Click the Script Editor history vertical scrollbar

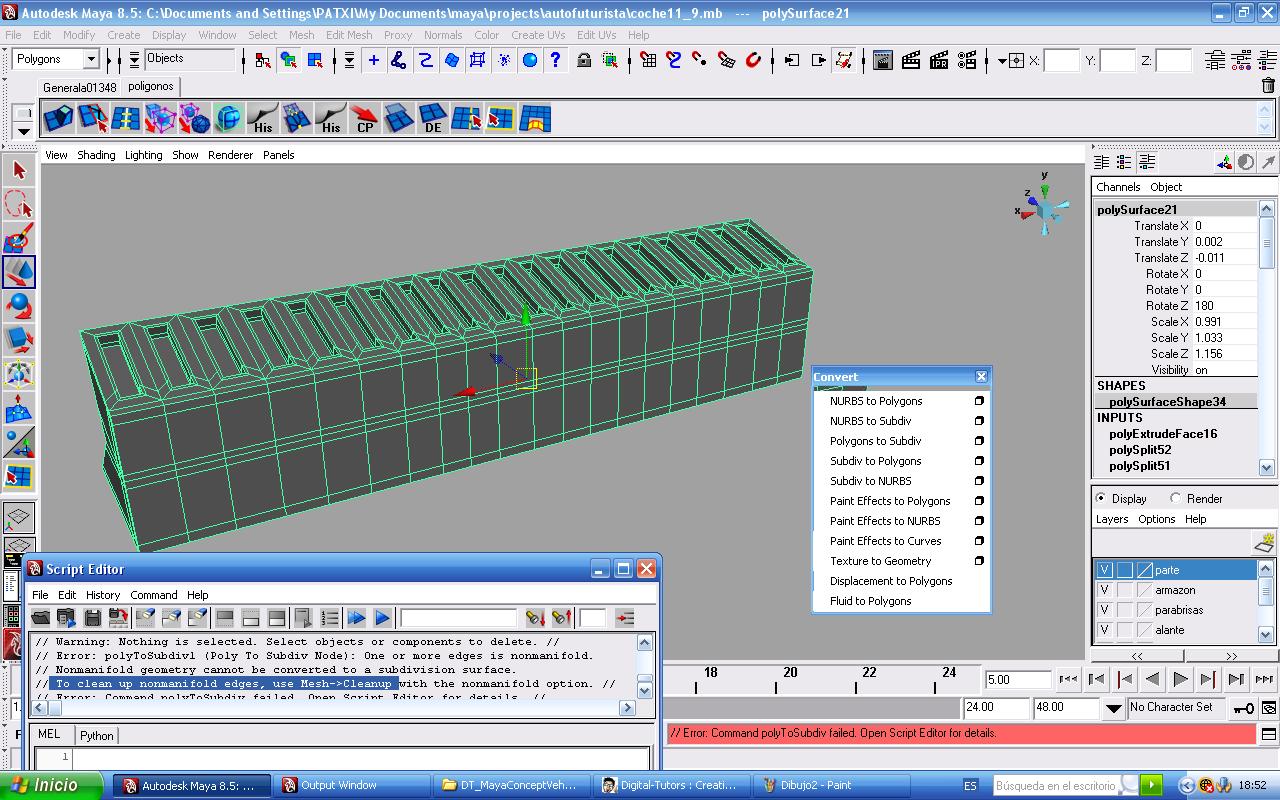point(645,666)
